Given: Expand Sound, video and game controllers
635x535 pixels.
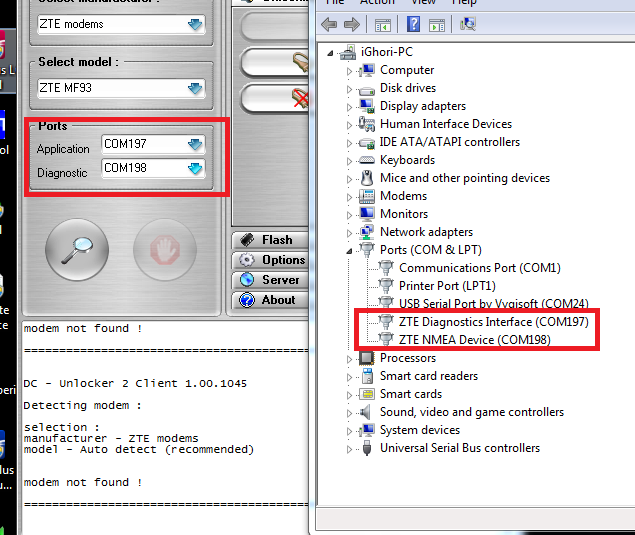Looking at the screenshot, I should [x=349, y=413].
